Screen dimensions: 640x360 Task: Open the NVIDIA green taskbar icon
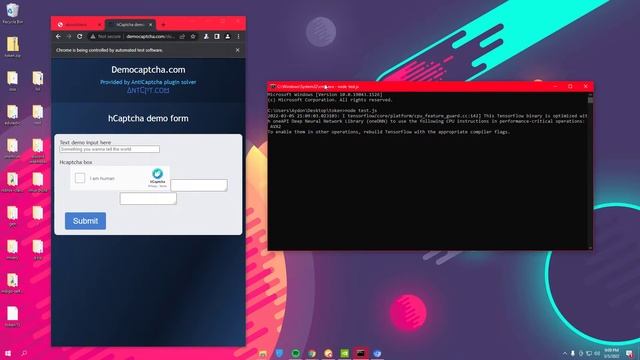pyautogui.click(x=345, y=353)
